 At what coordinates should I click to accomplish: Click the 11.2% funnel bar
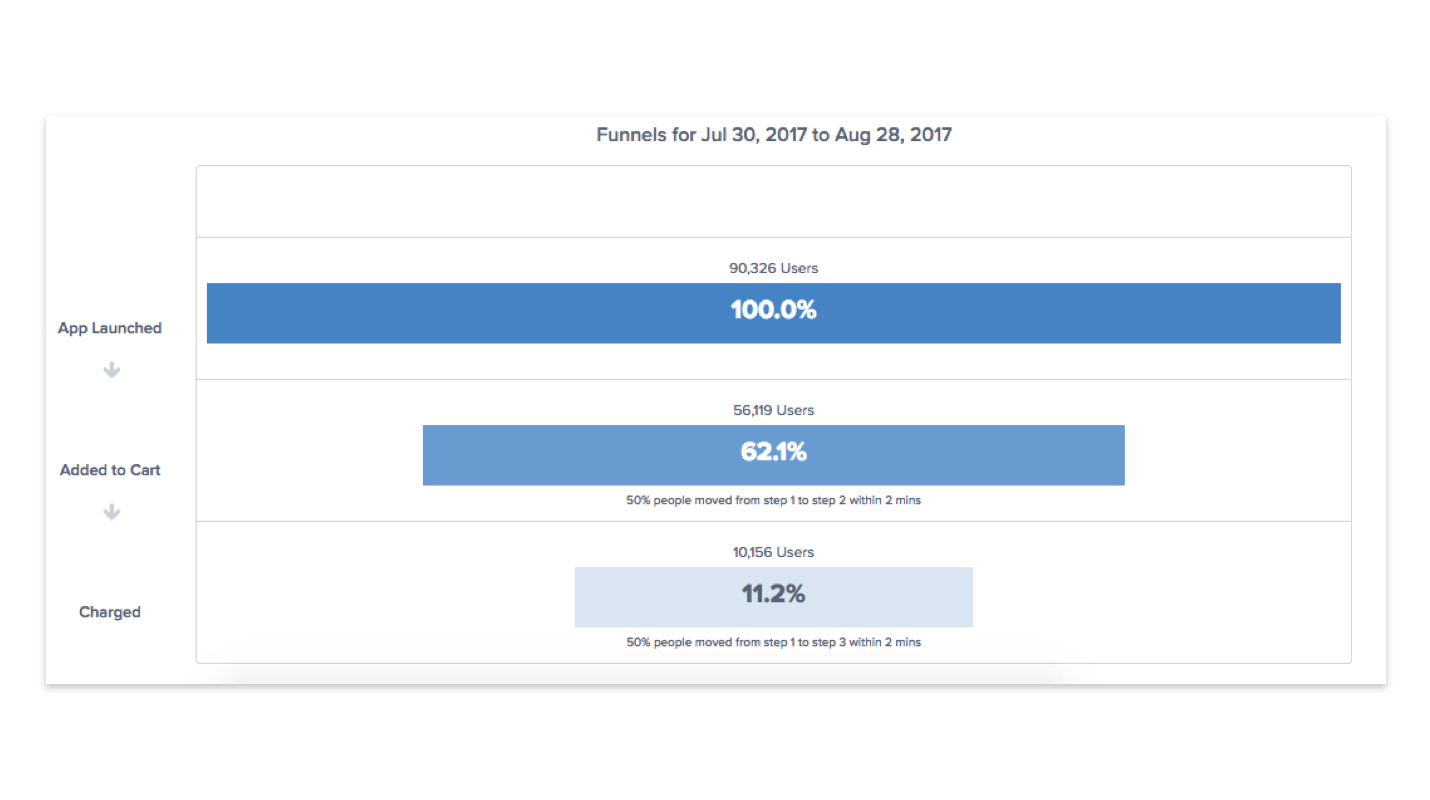(x=773, y=597)
